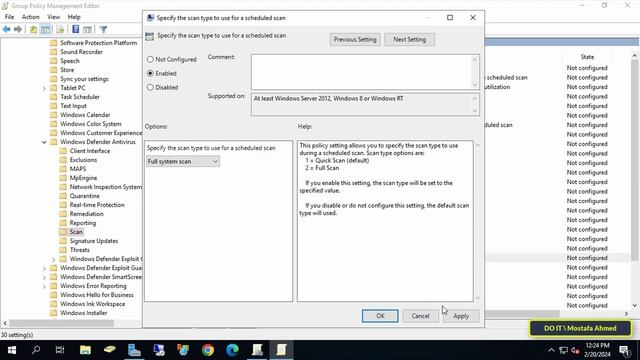Collapse the Windows Defender Antivirus tree node
This screenshot has height=360, width=640.
[x=44, y=142]
